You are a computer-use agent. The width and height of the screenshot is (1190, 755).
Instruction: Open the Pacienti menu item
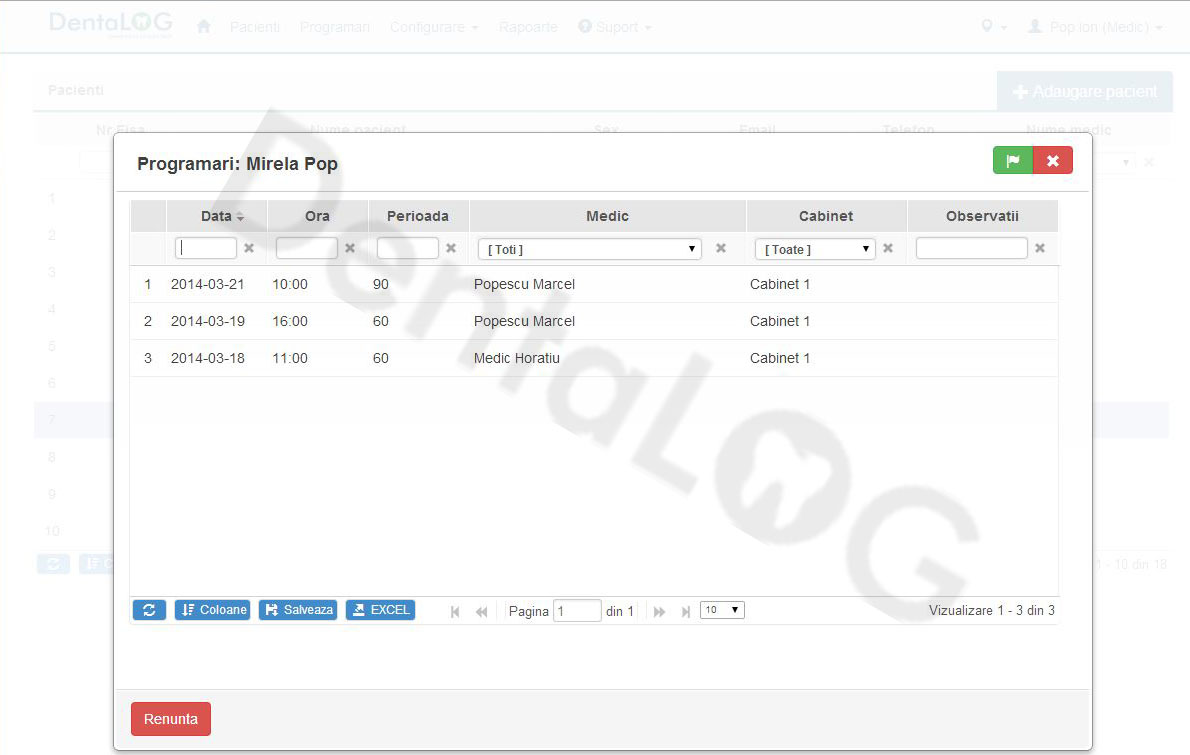(255, 27)
